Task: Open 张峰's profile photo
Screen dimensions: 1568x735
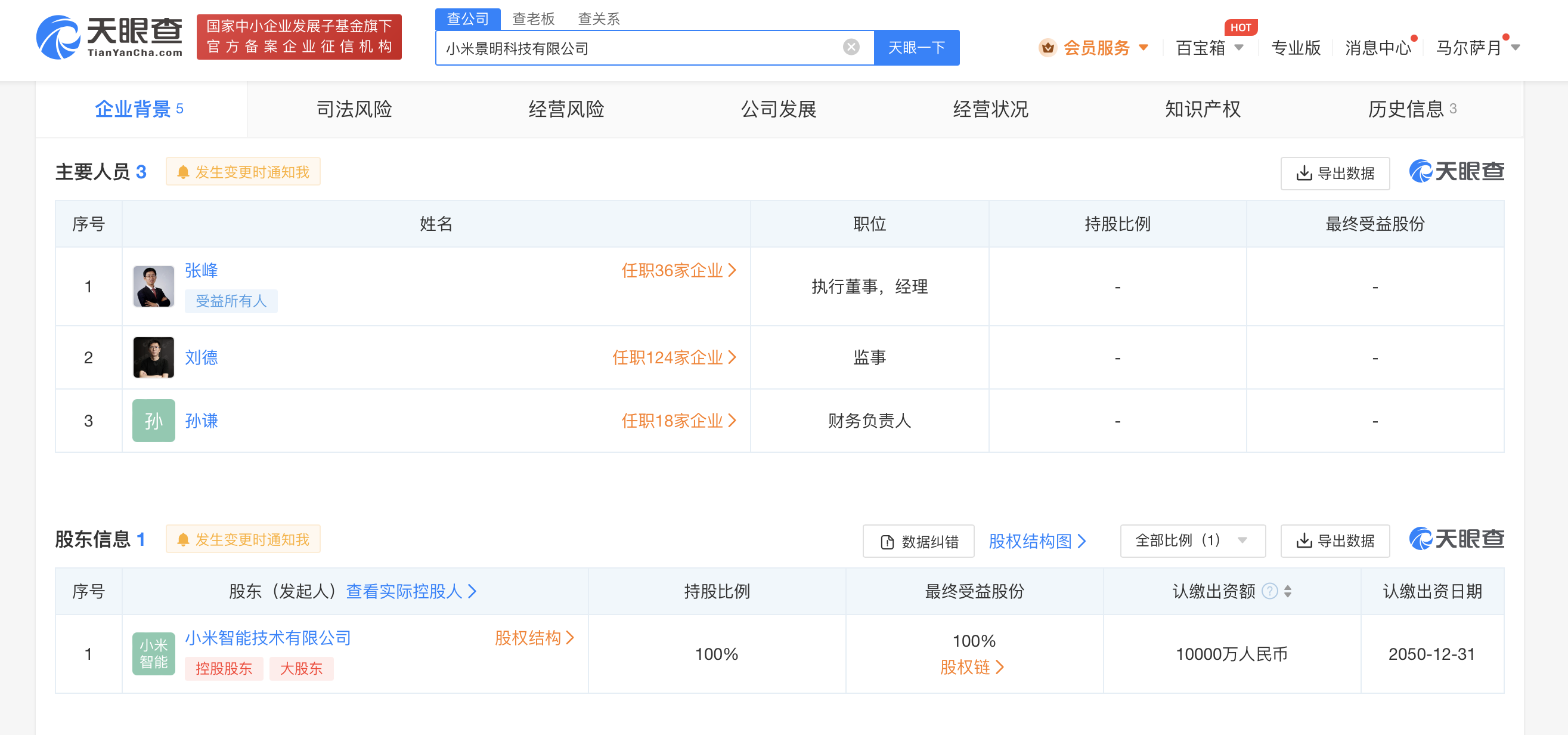Action: (153, 286)
